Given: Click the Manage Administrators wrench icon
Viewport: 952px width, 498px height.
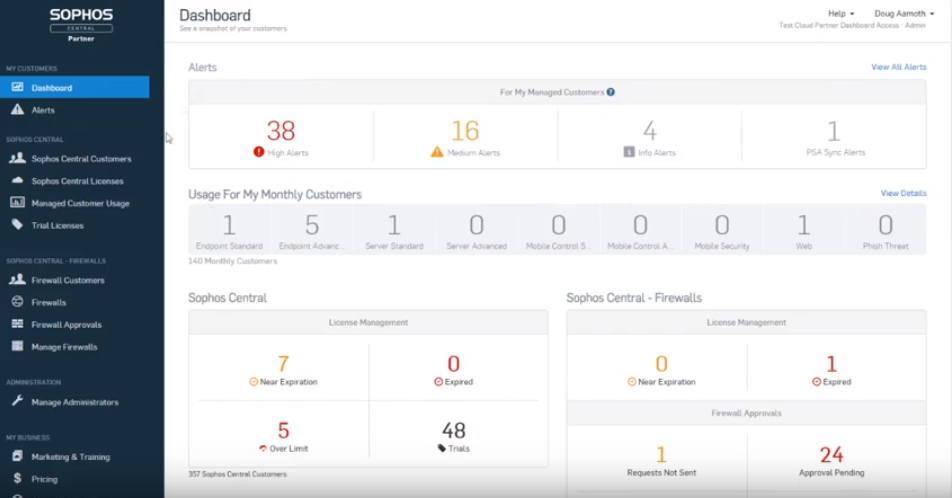Looking at the screenshot, I should [x=17, y=401].
